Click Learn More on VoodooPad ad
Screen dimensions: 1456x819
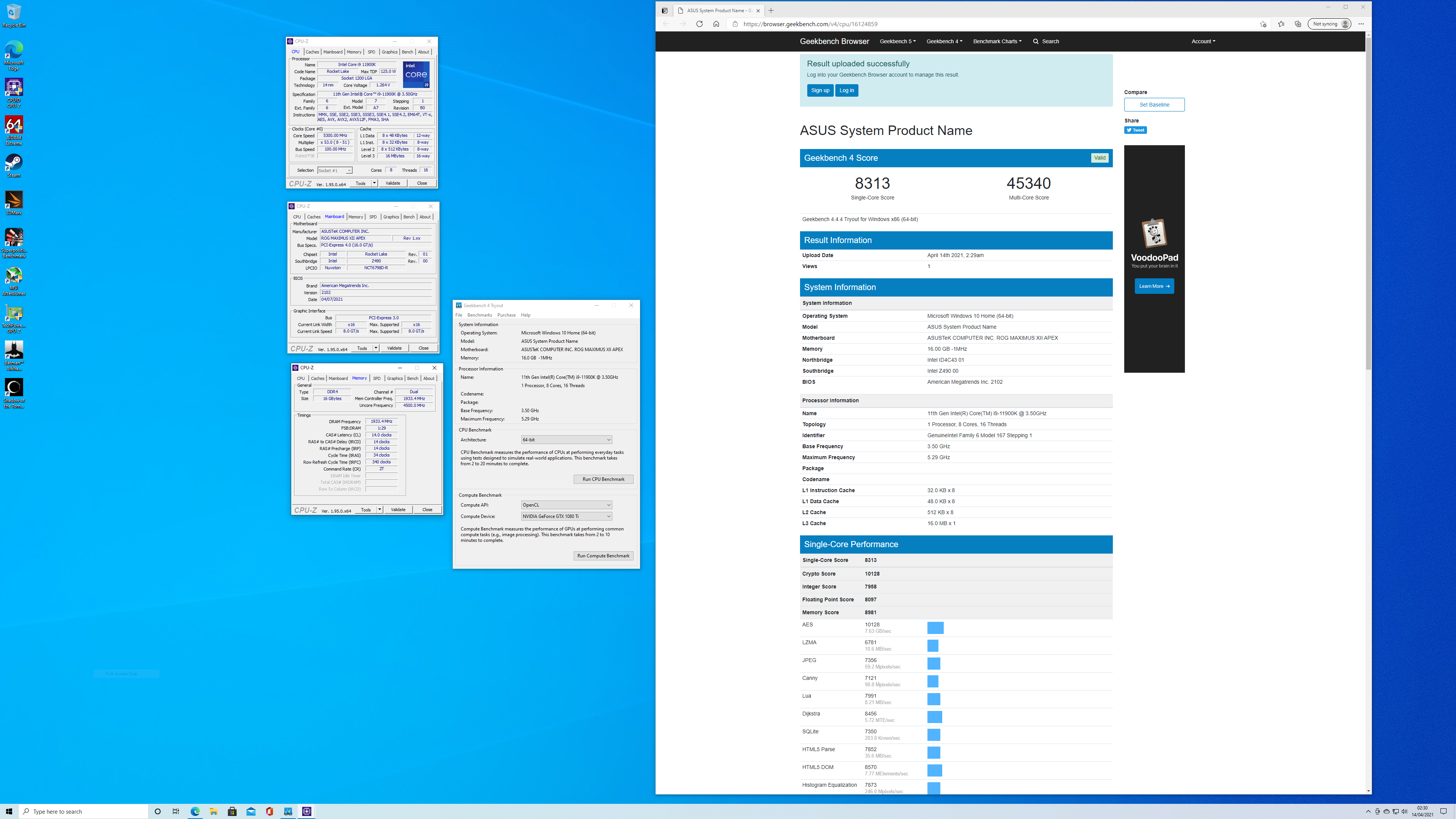pyautogui.click(x=1154, y=286)
